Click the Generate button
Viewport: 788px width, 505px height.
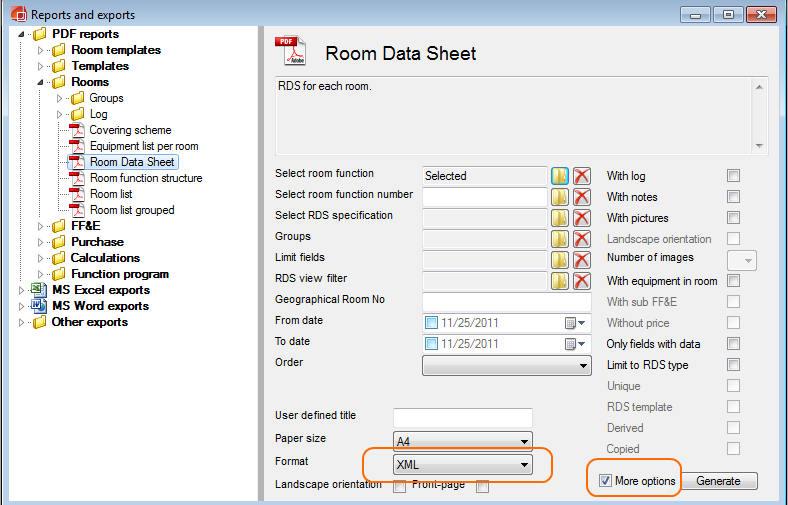(x=718, y=481)
